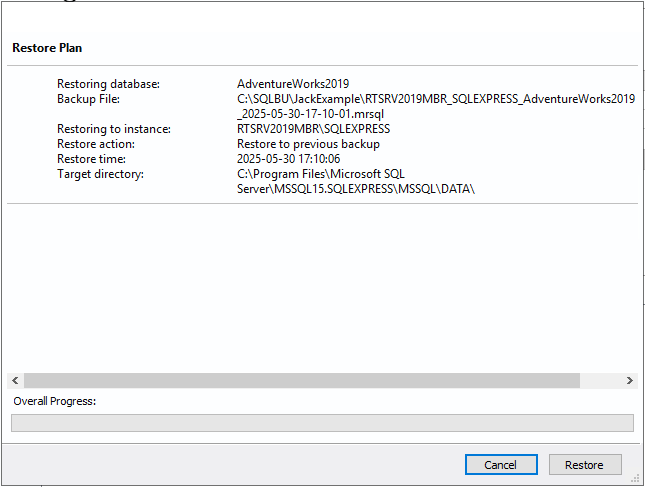Click the 'Overall Progress:' label
The width and height of the screenshot is (645, 487).
pyautogui.click(x=55, y=401)
